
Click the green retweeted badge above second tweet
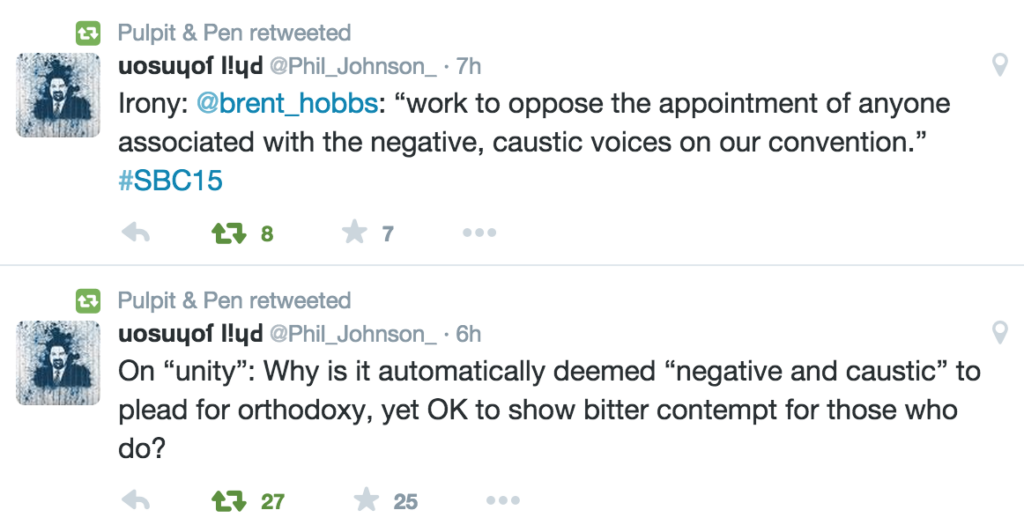click(88, 300)
